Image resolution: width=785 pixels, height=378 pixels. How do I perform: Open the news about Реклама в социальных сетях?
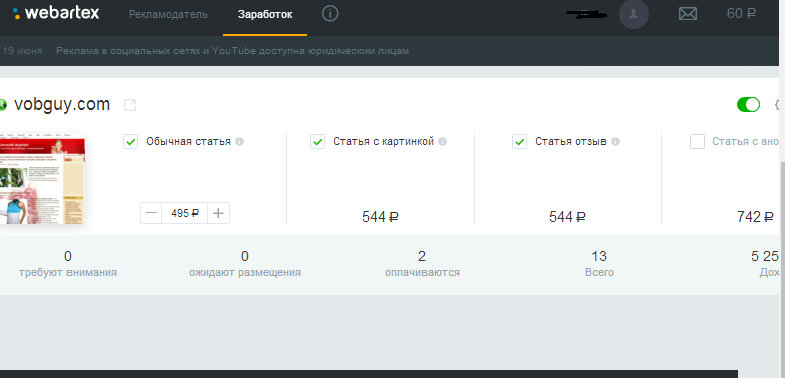(233, 51)
